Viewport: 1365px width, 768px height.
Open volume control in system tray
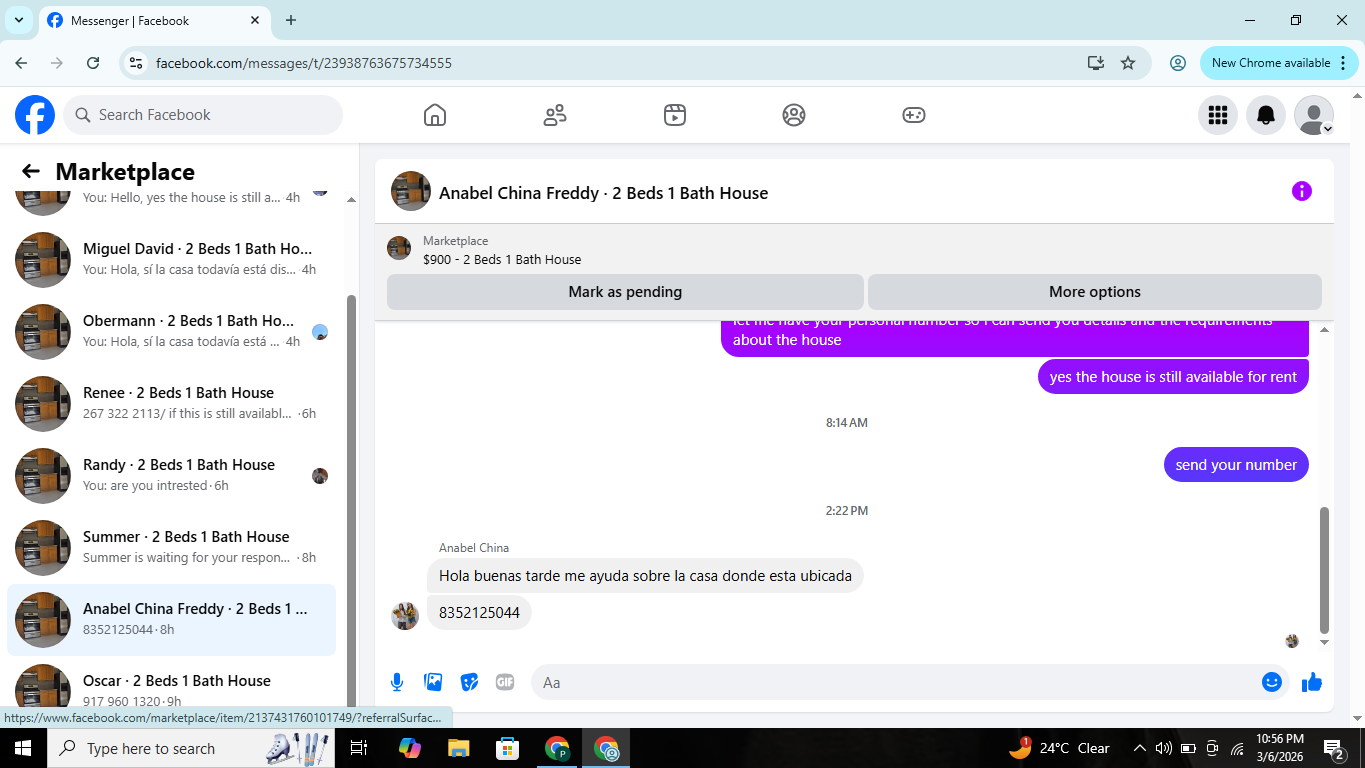tap(1164, 748)
